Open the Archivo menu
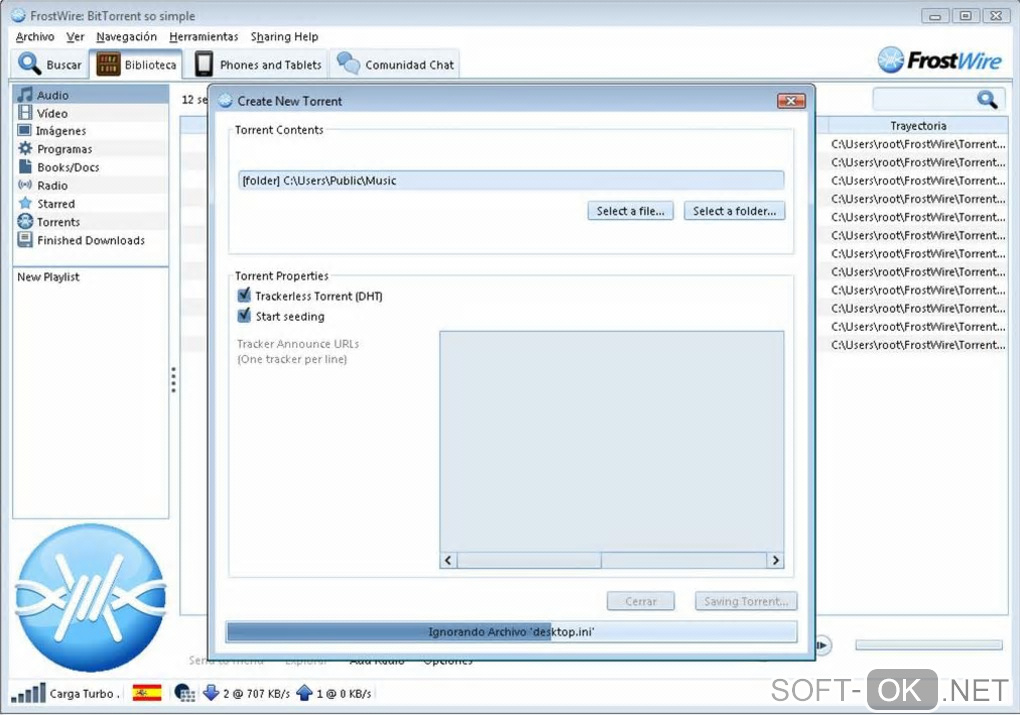The height and width of the screenshot is (715, 1020). coord(35,36)
